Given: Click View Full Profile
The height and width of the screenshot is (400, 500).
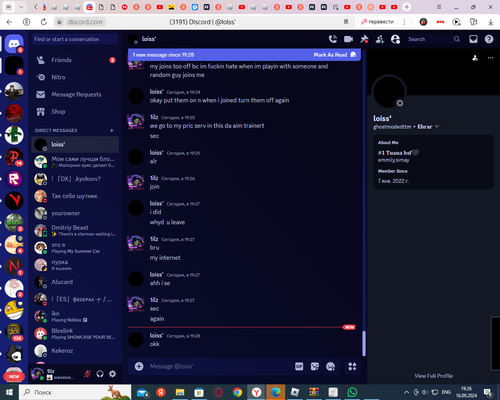Looking at the screenshot, I should pyautogui.click(x=433, y=376).
